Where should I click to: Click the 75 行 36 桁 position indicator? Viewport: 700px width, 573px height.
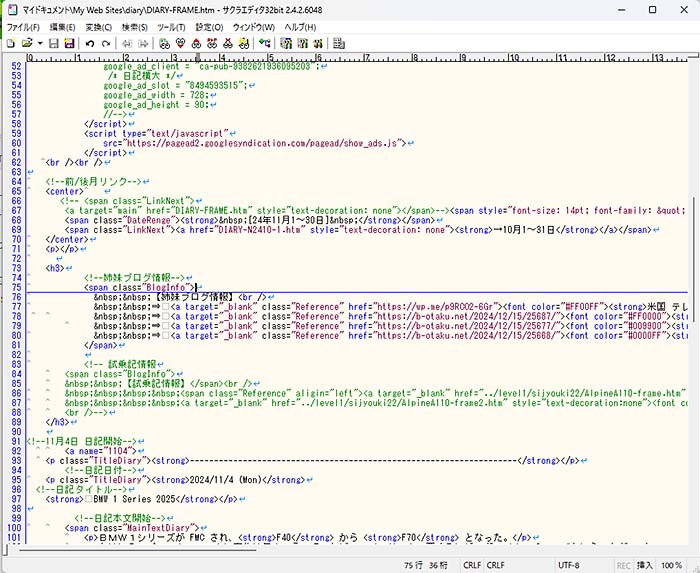426,565
